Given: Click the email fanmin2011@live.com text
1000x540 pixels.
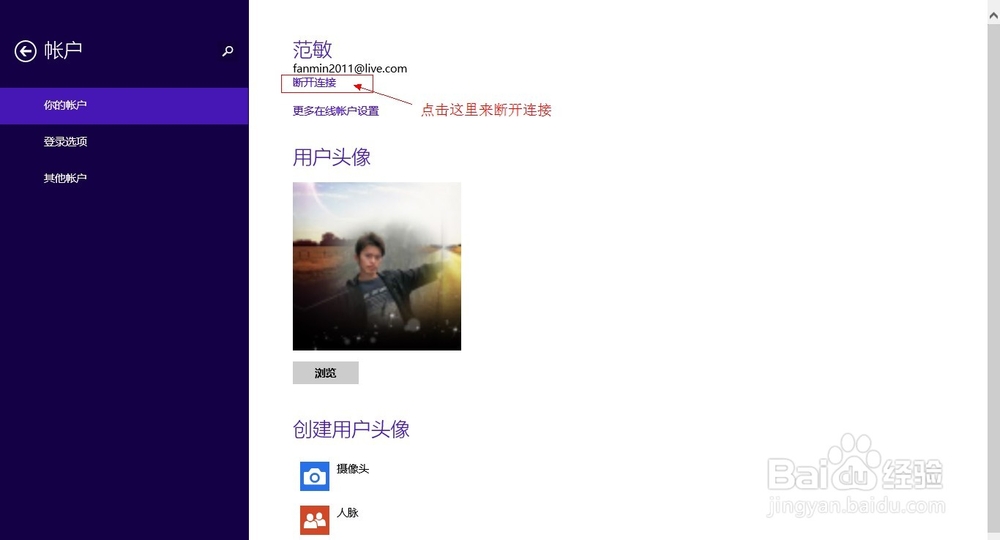Looking at the screenshot, I should pos(349,68).
